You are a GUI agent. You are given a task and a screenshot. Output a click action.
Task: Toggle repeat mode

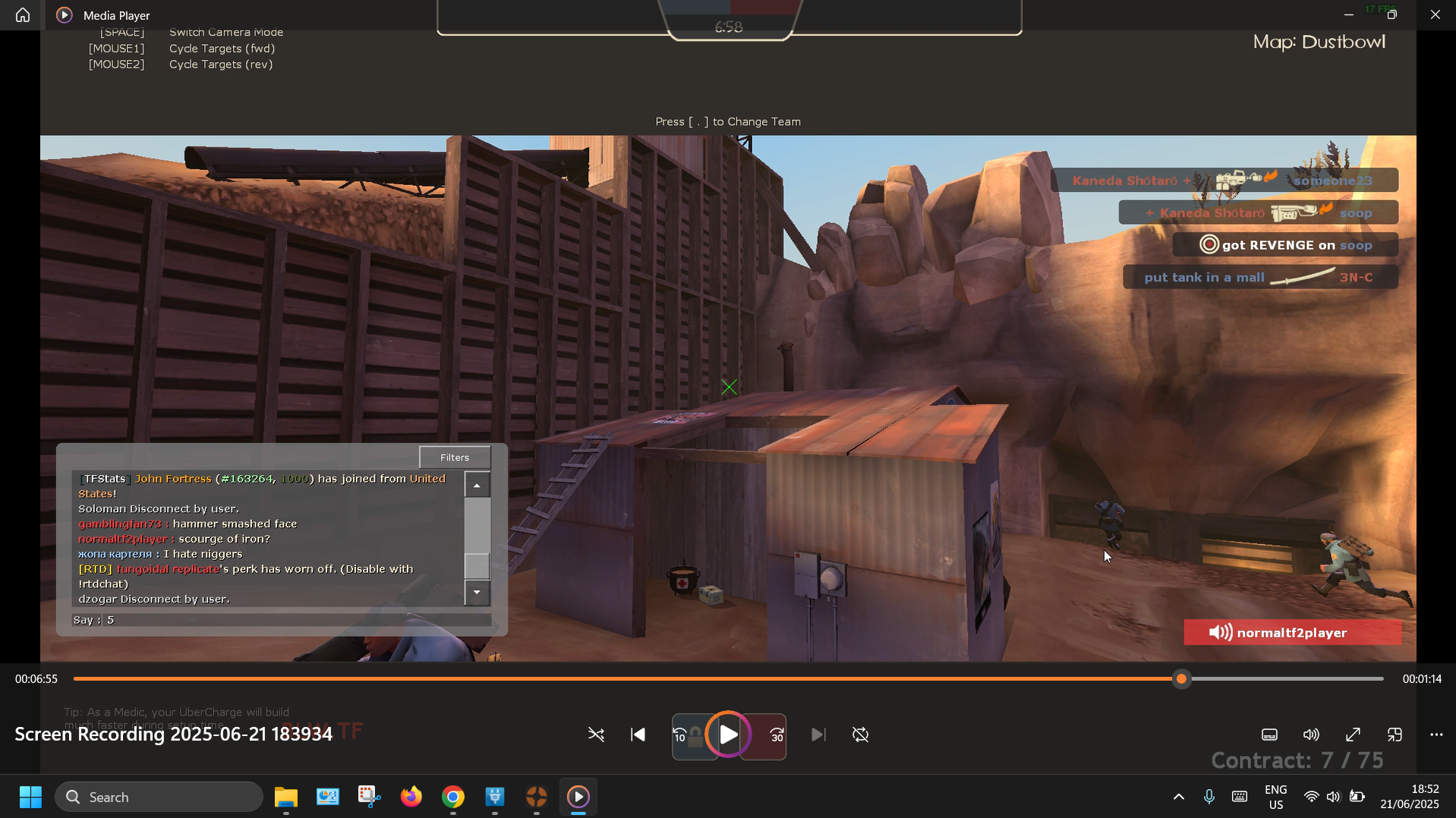pyautogui.click(x=860, y=735)
